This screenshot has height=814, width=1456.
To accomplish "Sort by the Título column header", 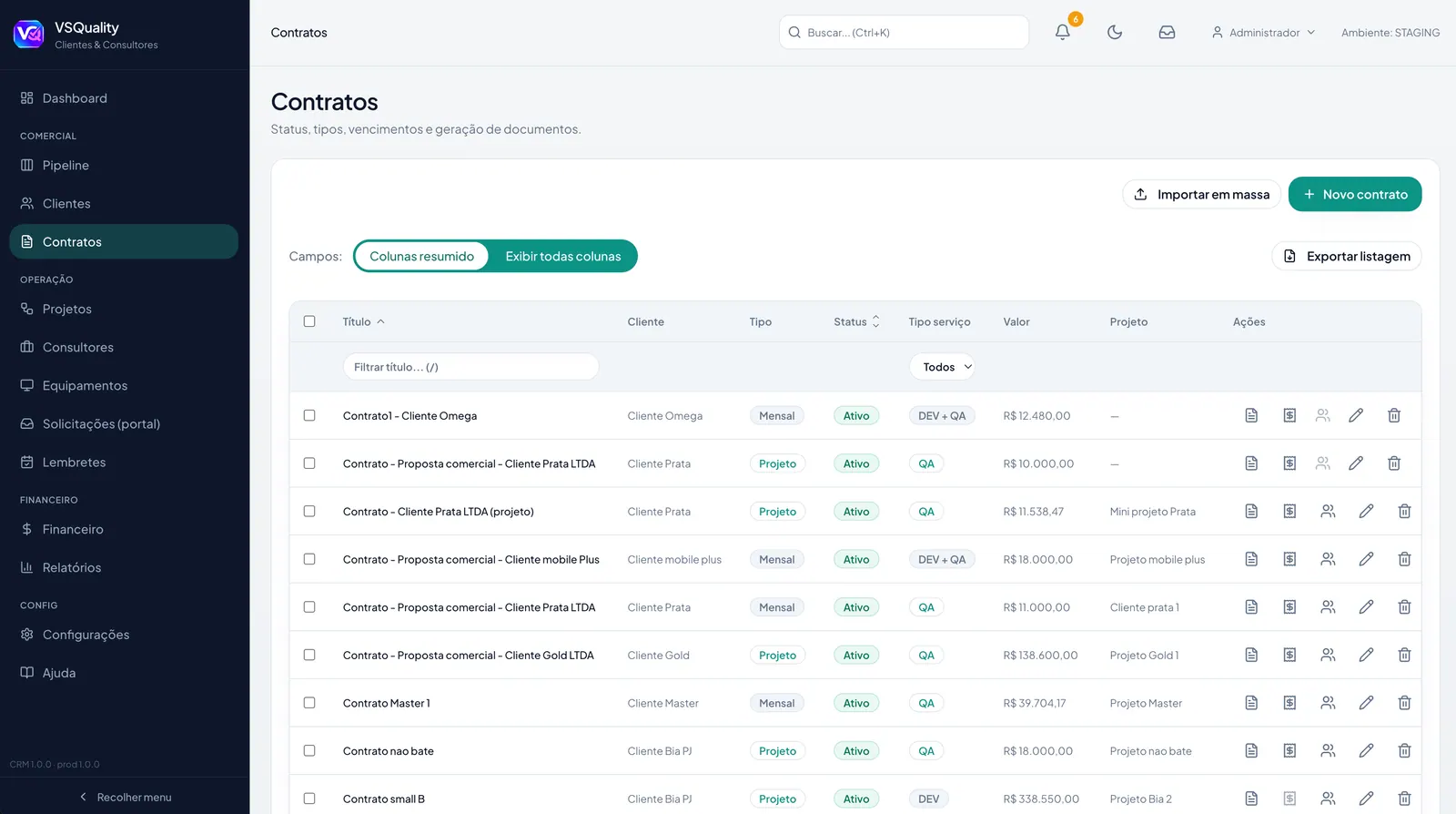I will point(363,321).
